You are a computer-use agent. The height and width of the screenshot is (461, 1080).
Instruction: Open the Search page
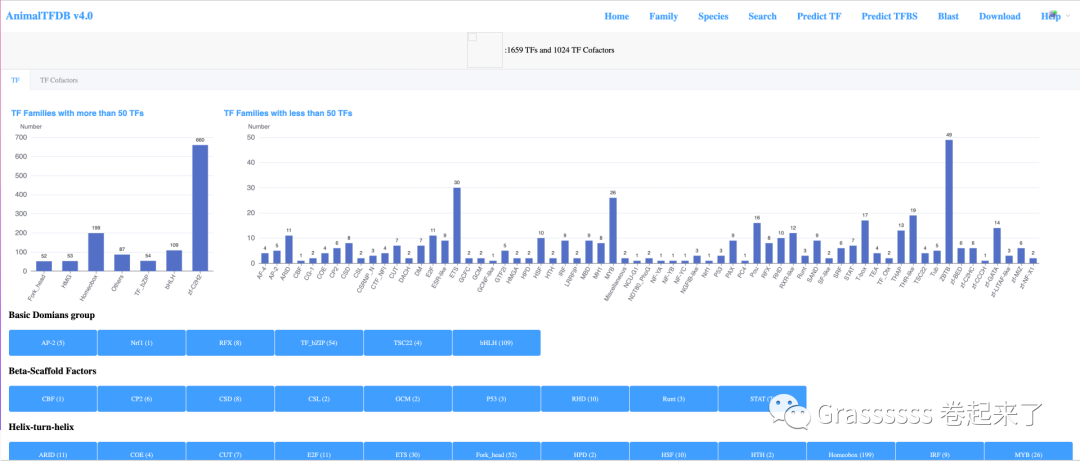(762, 17)
